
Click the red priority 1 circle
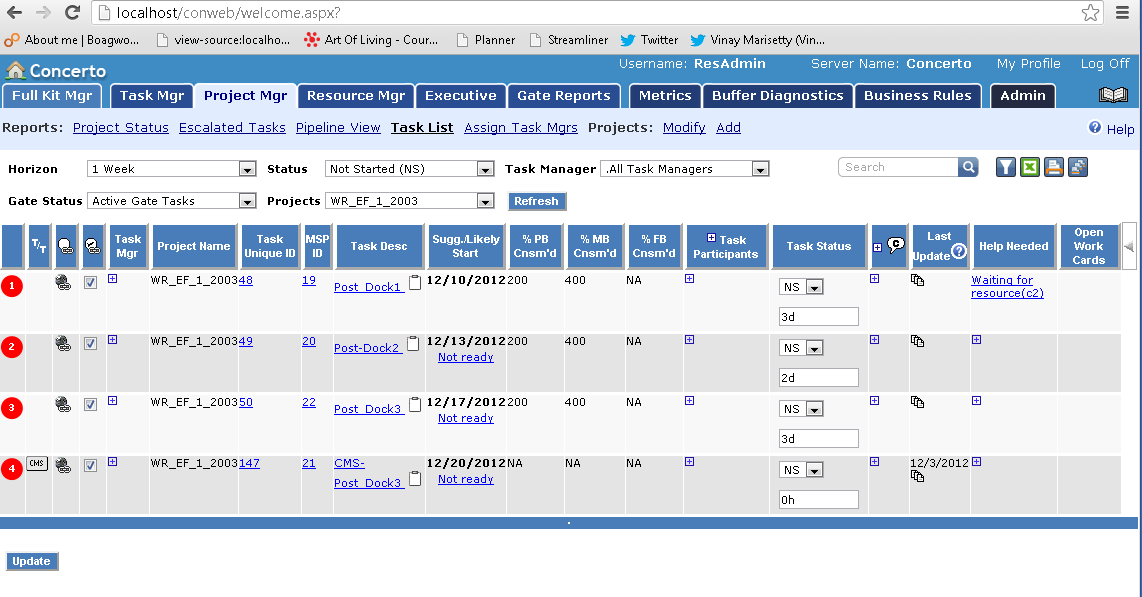[12, 286]
